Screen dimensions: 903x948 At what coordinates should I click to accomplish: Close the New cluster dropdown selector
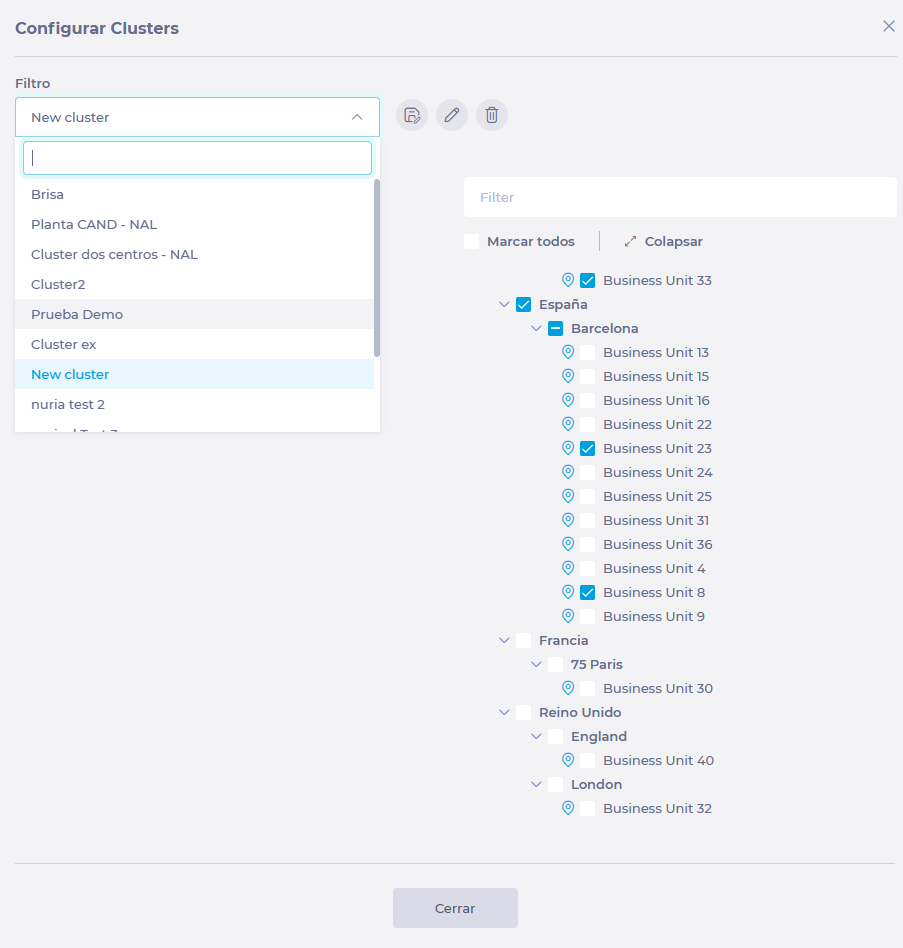pyautogui.click(x=356, y=117)
